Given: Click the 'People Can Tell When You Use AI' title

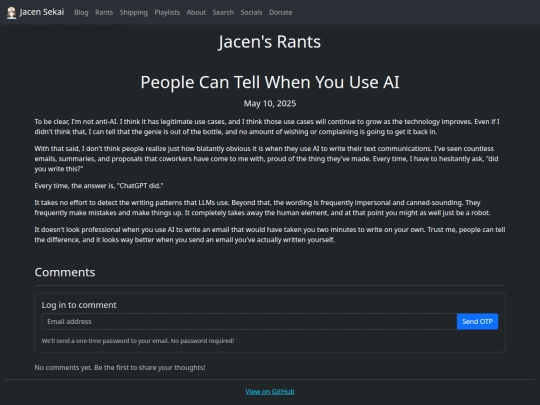Looking at the screenshot, I should [270, 83].
